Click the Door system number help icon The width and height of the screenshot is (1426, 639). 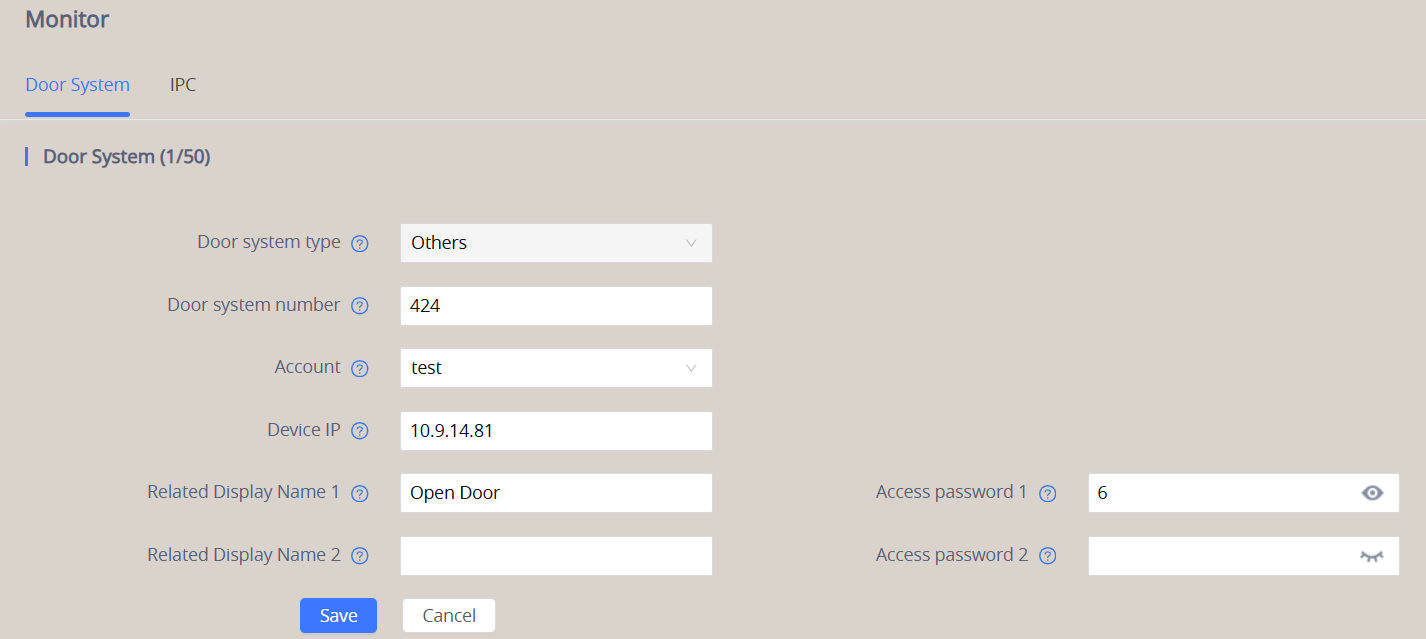tap(359, 305)
